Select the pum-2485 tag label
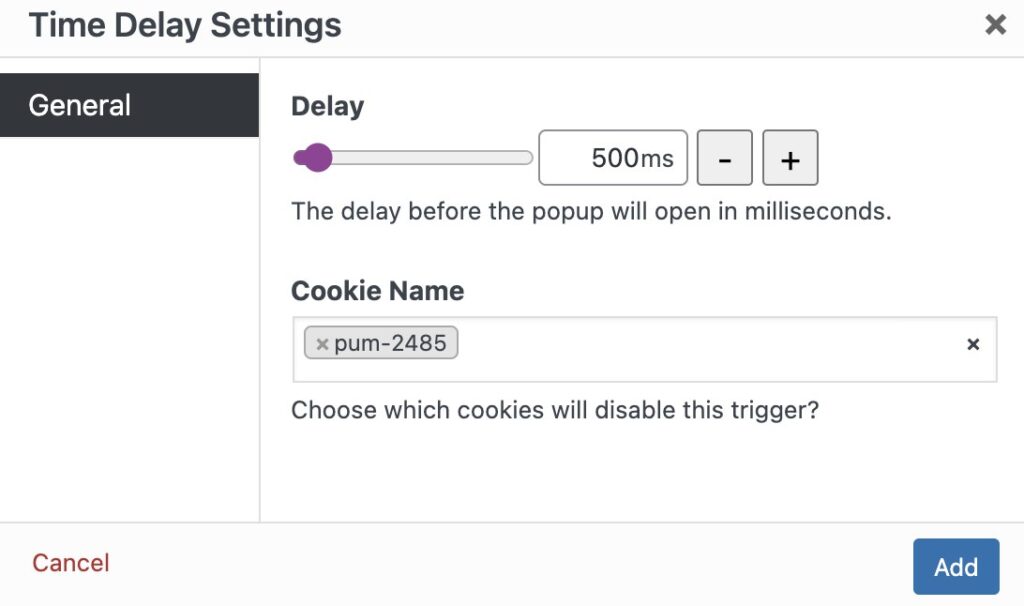Image resolution: width=1024 pixels, height=606 pixels. [x=390, y=343]
